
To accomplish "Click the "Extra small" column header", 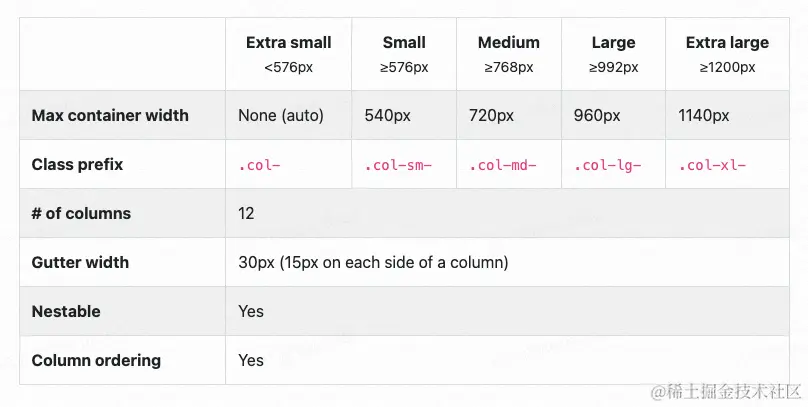I will (288, 43).
